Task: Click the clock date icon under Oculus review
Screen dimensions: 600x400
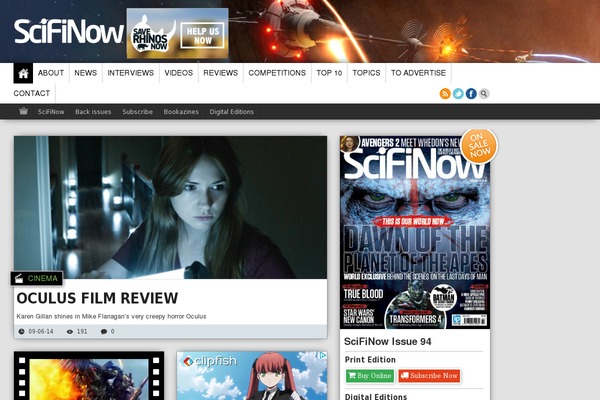Action: coord(21,331)
